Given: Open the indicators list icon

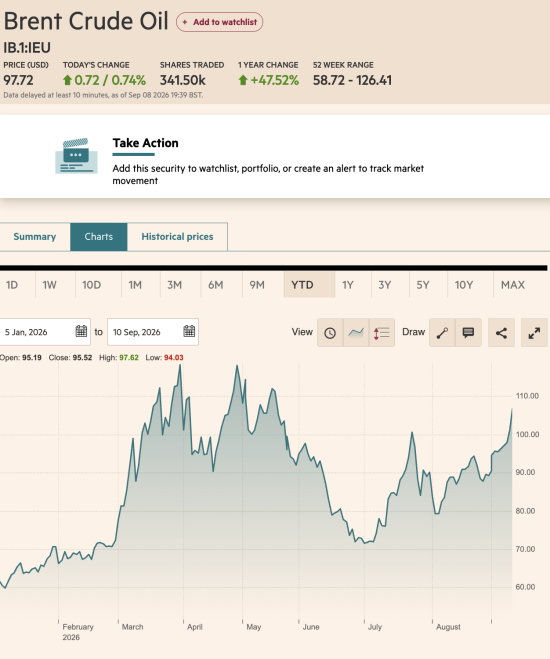Looking at the screenshot, I should [382, 333].
